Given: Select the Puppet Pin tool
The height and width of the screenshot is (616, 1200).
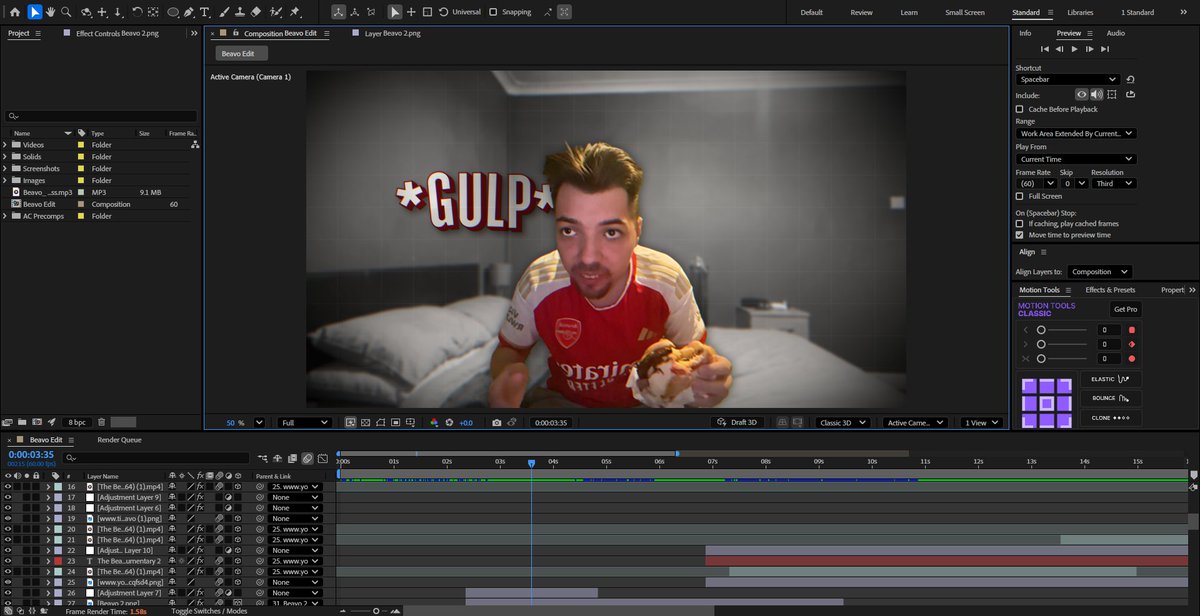Looking at the screenshot, I should 295,12.
